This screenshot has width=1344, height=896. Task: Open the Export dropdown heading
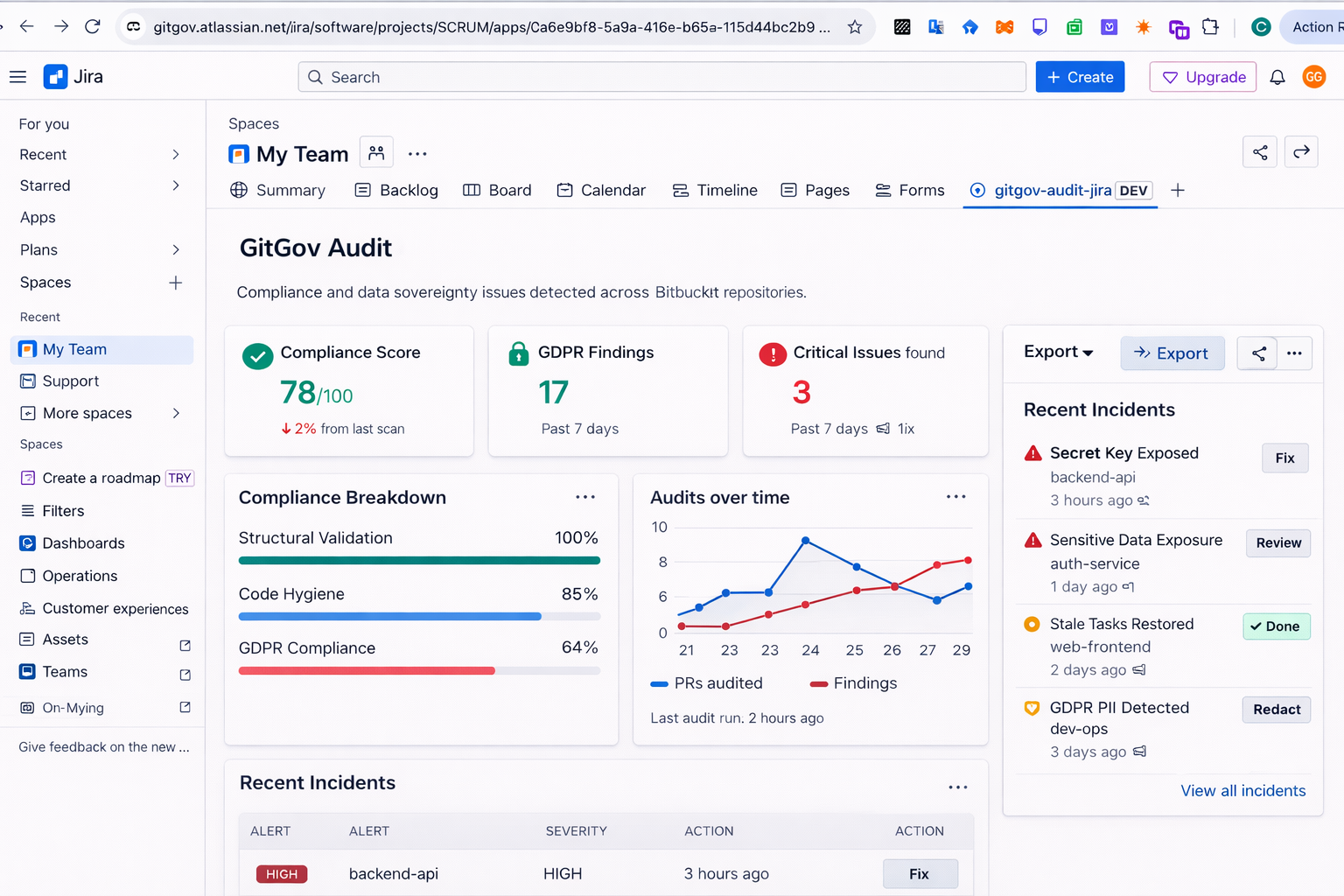click(x=1059, y=352)
